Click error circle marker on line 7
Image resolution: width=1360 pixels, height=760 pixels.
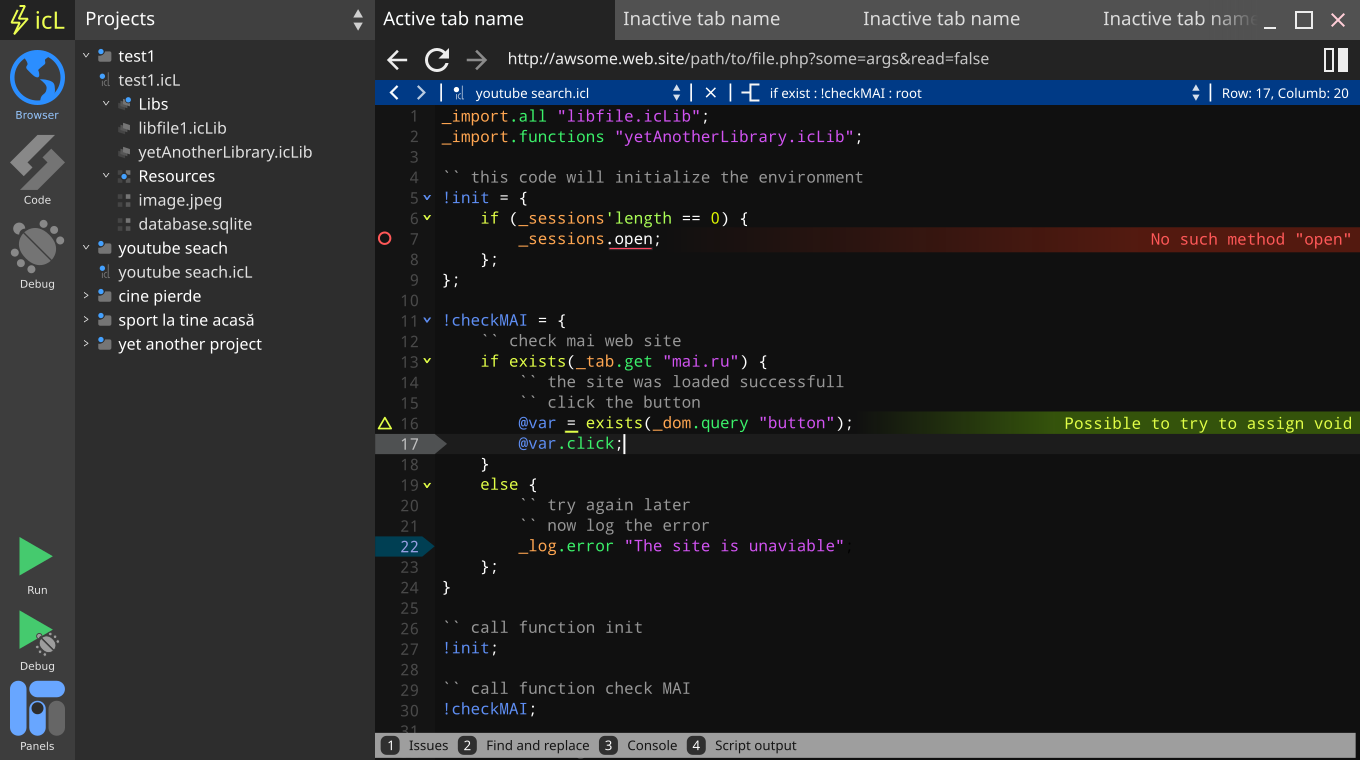[x=385, y=239]
